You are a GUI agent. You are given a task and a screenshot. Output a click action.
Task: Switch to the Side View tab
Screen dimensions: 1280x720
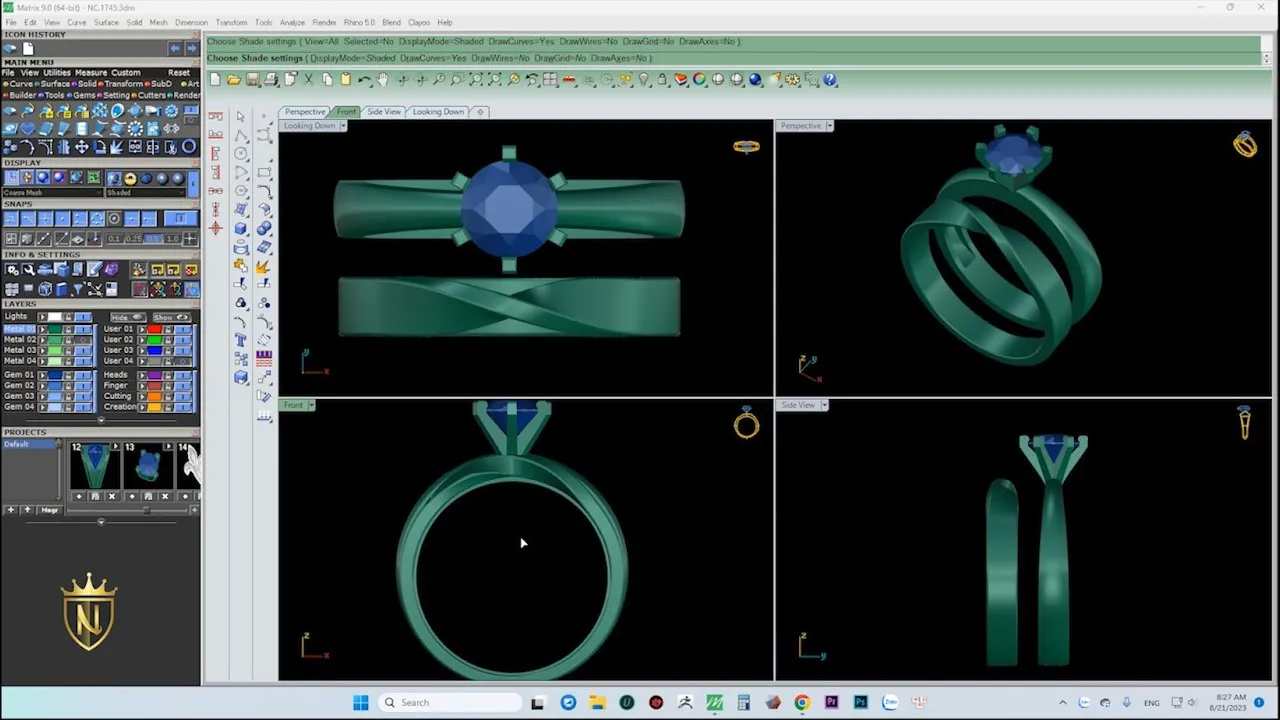[383, 111]
